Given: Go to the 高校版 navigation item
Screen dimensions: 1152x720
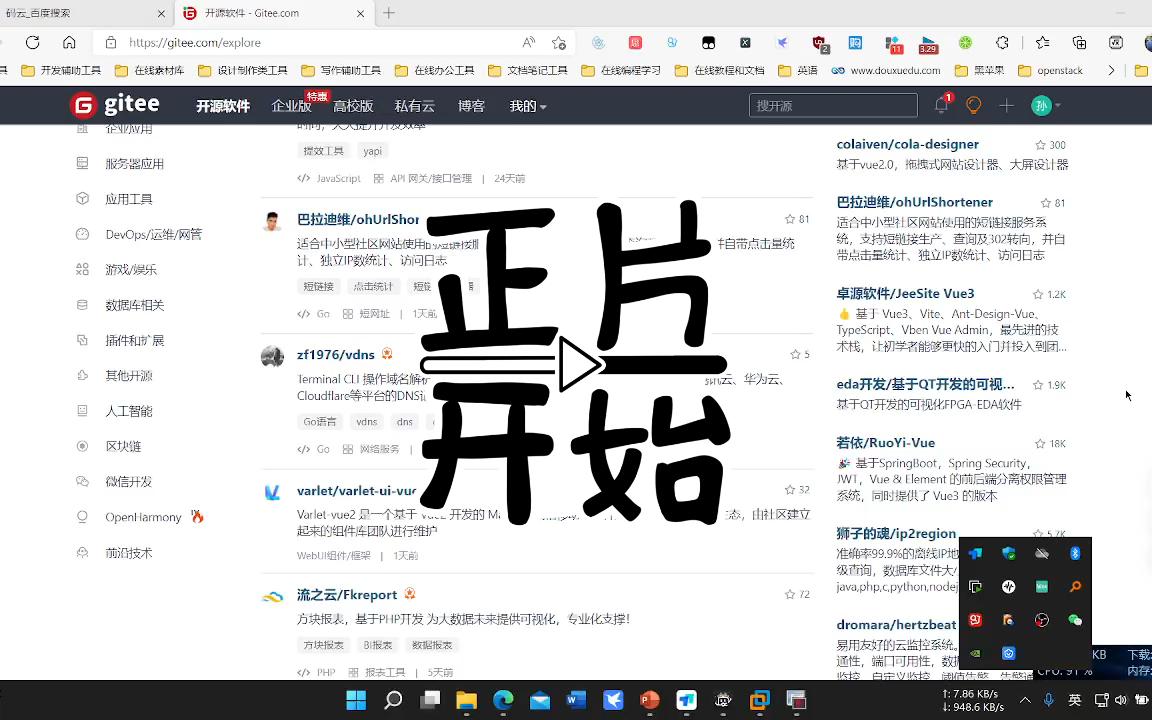Looking at the screenshot, I should pos(353,106).
